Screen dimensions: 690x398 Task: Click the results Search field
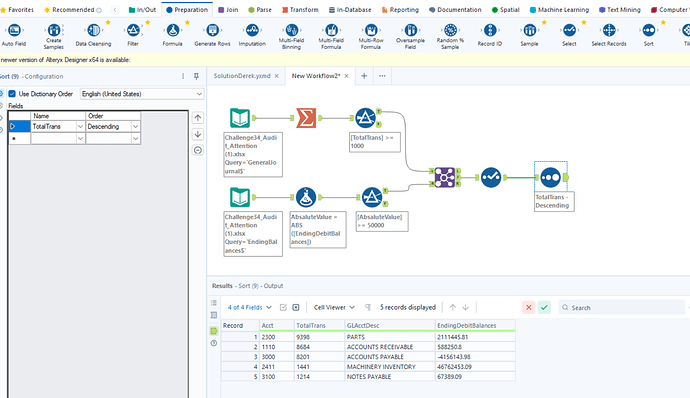[622, 307]
